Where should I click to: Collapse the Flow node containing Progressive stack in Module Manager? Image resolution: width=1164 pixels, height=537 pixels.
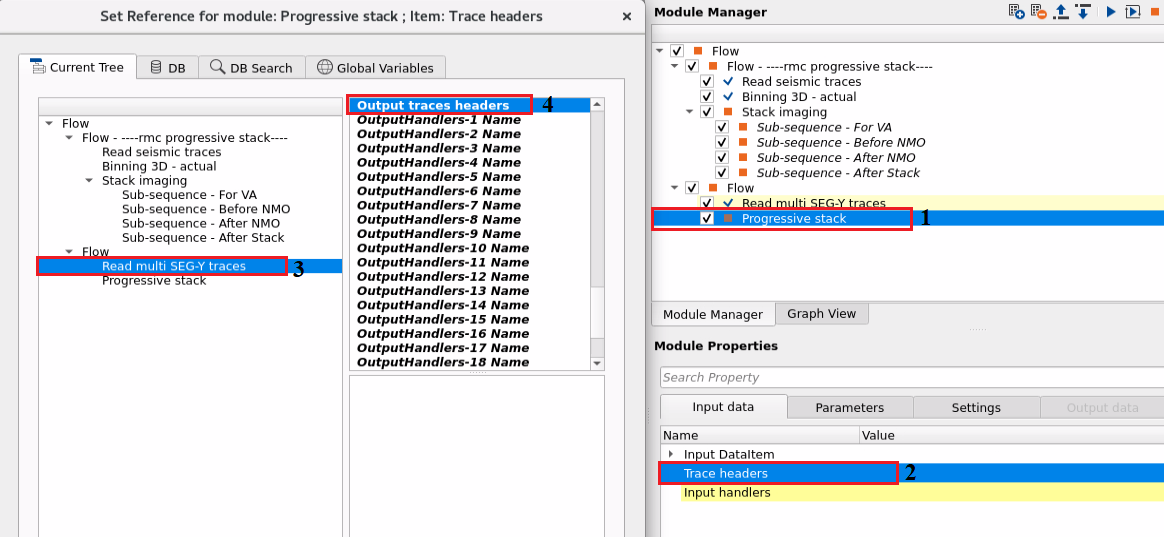[x=675, y=188]
